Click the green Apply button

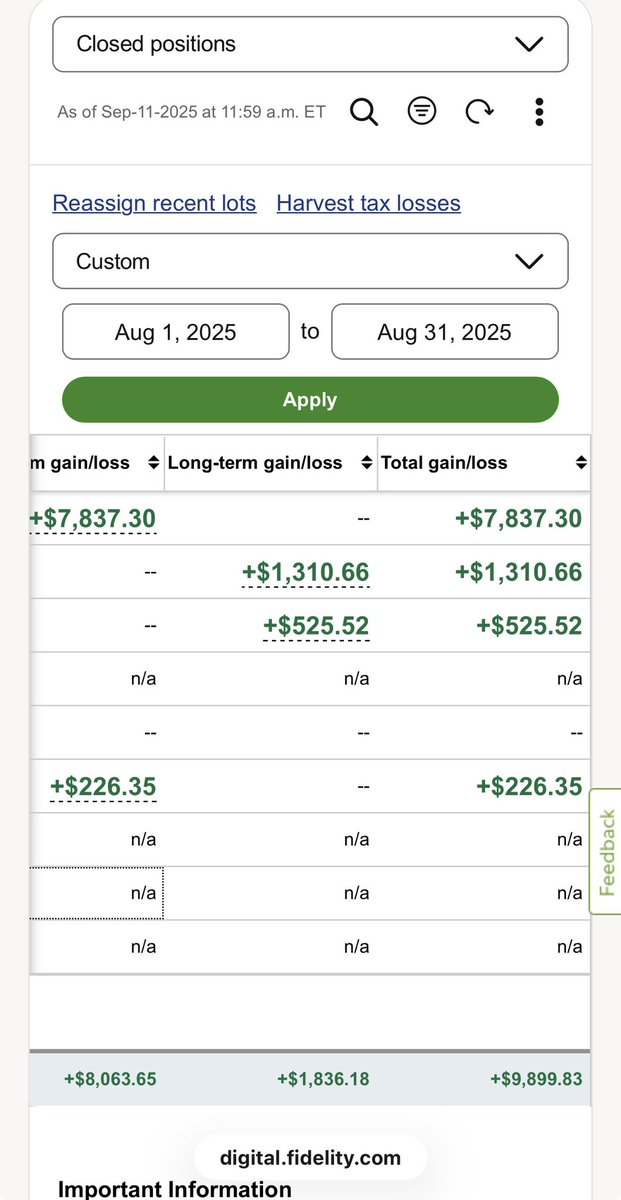point(310,400)
